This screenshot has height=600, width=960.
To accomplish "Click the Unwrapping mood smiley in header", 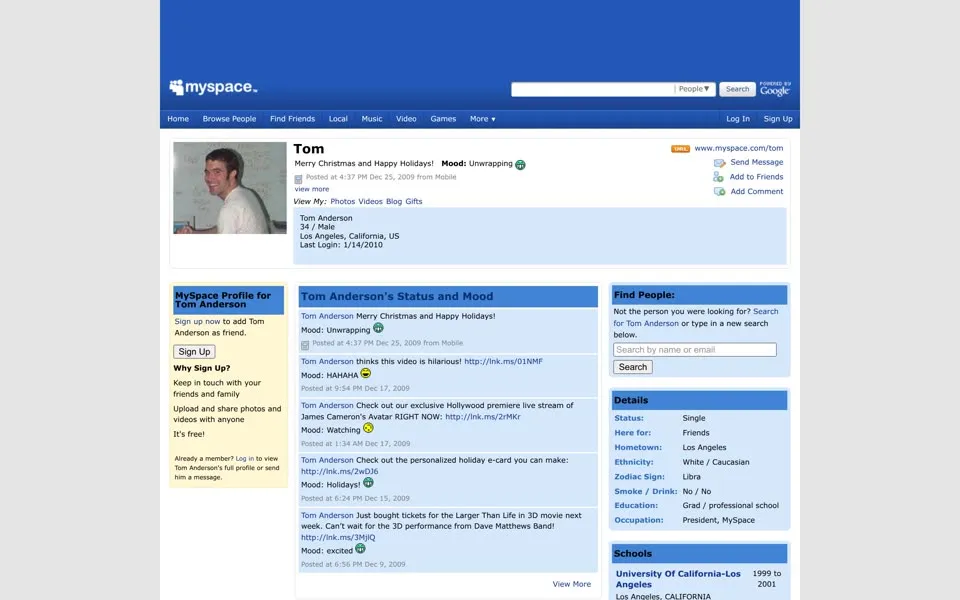I will (520, 164).
